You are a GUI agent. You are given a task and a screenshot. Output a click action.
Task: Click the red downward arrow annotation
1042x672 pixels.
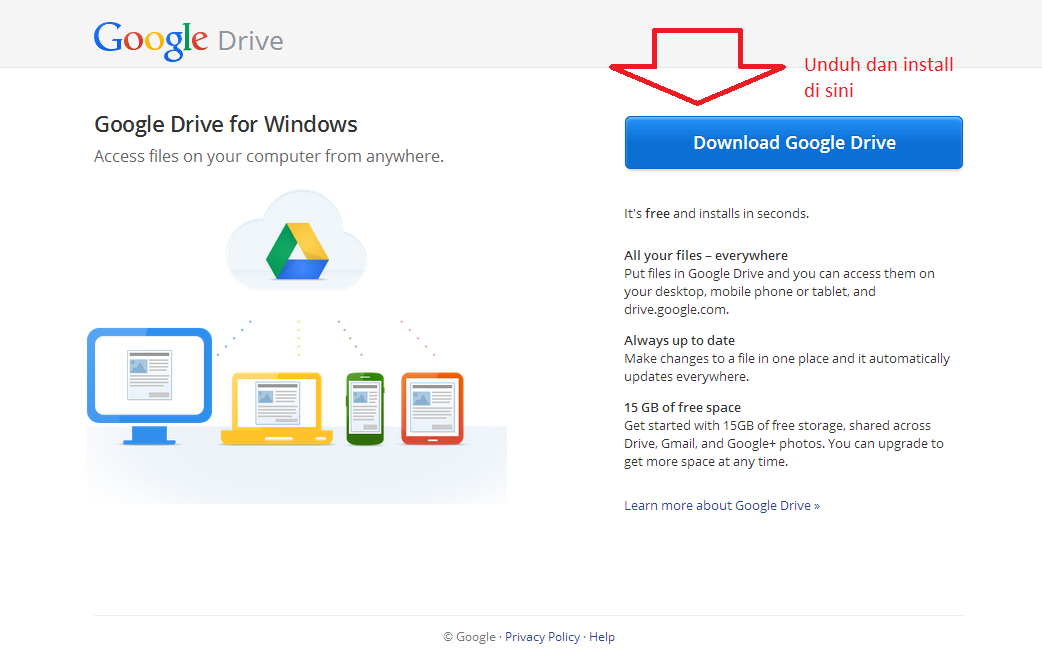tap(697, 65)
